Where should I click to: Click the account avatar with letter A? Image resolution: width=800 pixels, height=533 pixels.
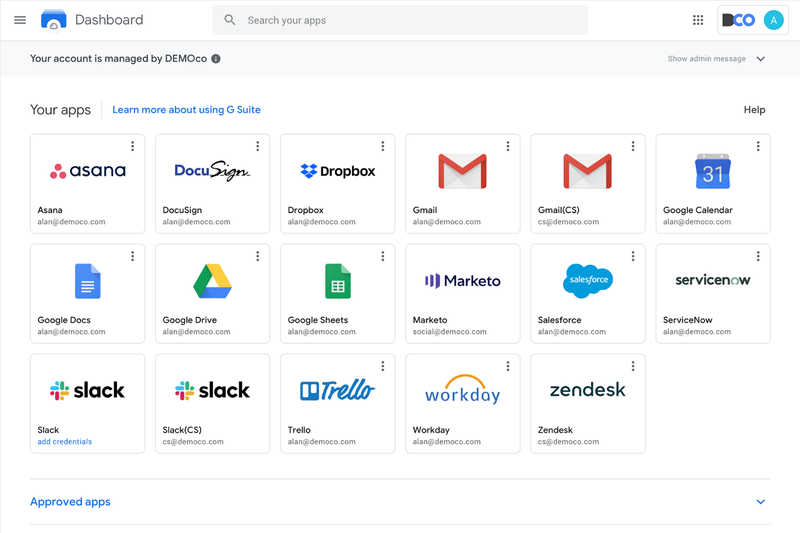(x=773, y=20)
